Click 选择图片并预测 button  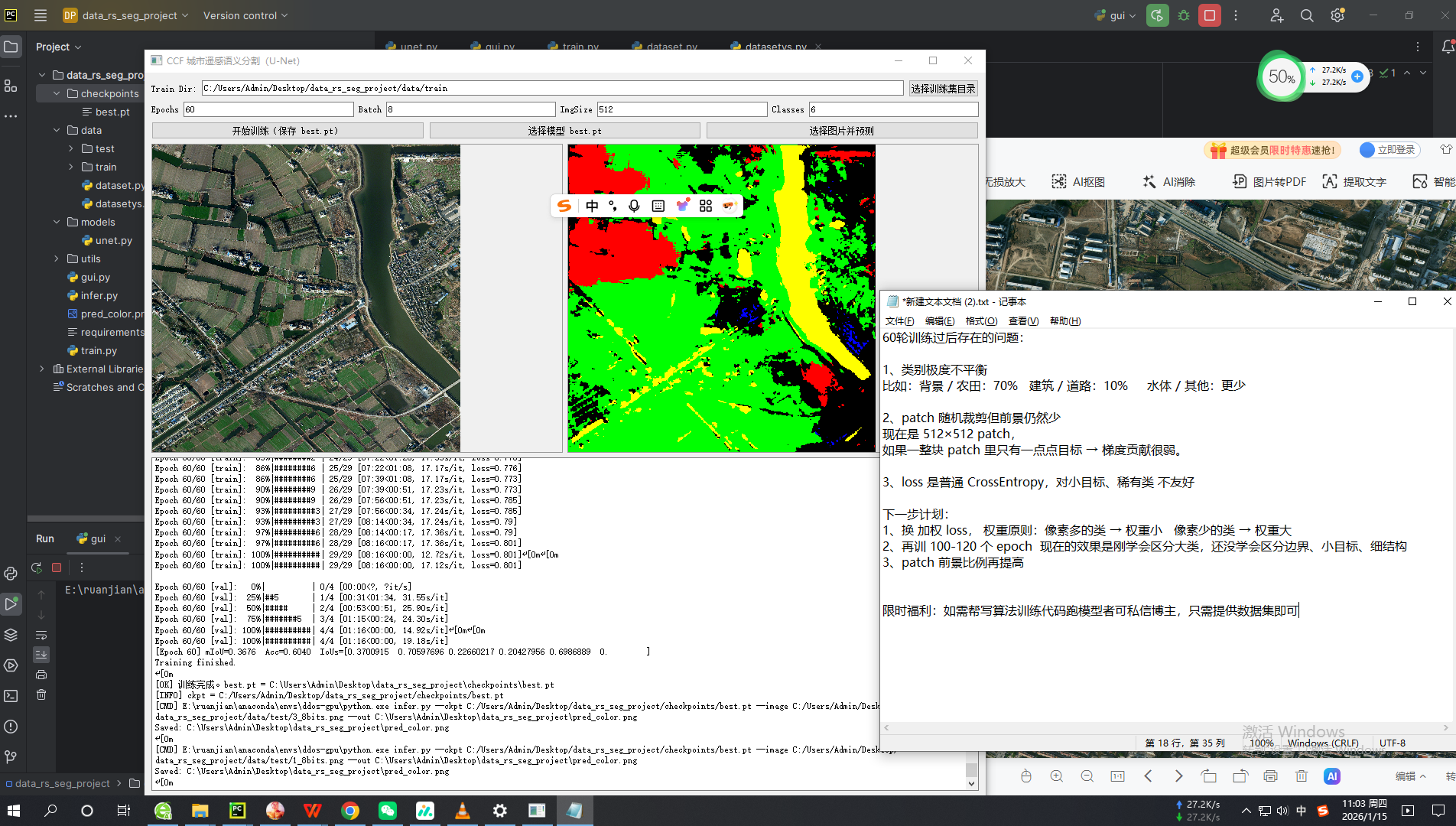tap(841, 131)
